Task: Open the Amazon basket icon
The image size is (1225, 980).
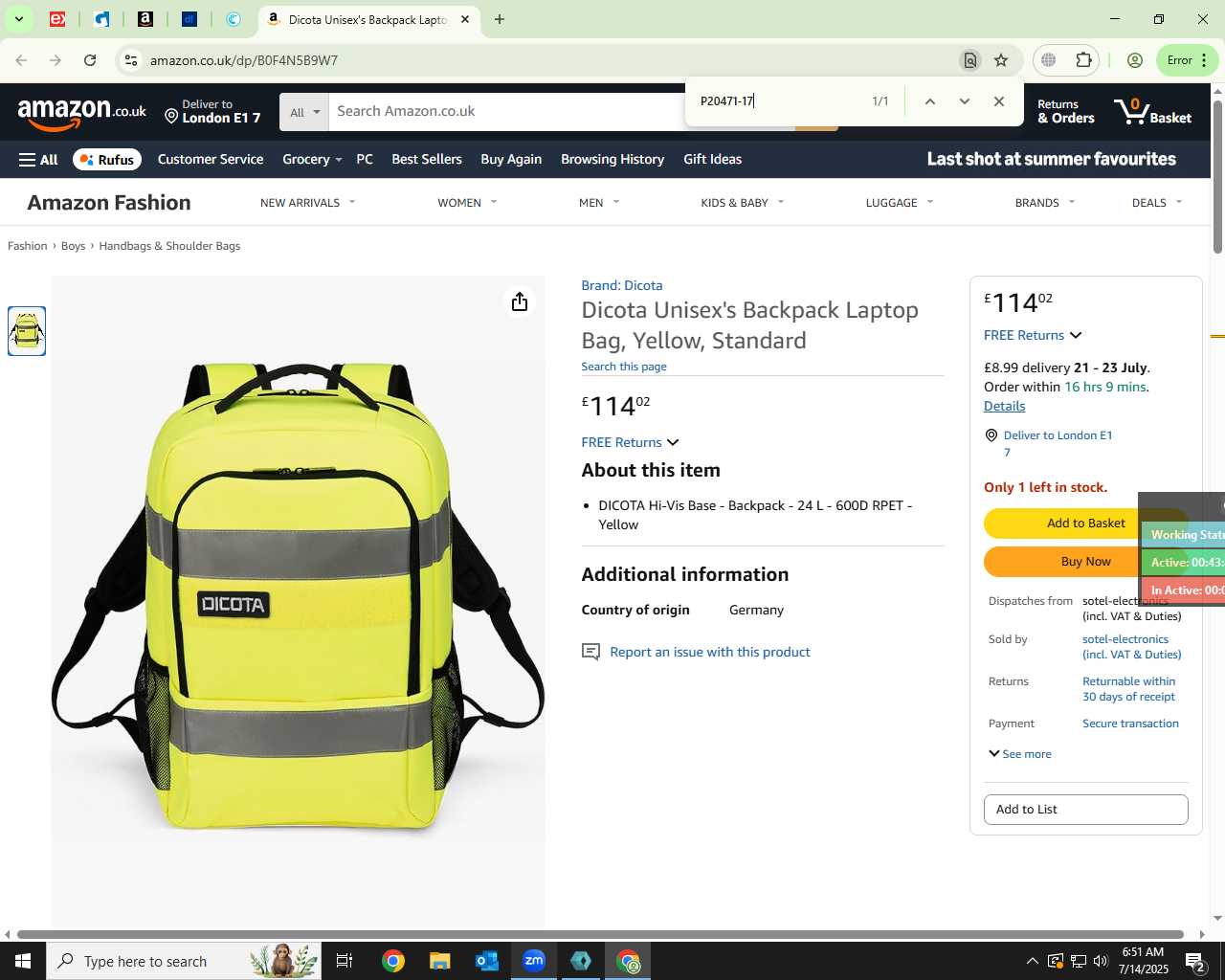Action: pyautogui.click(x=1153, y=111)
